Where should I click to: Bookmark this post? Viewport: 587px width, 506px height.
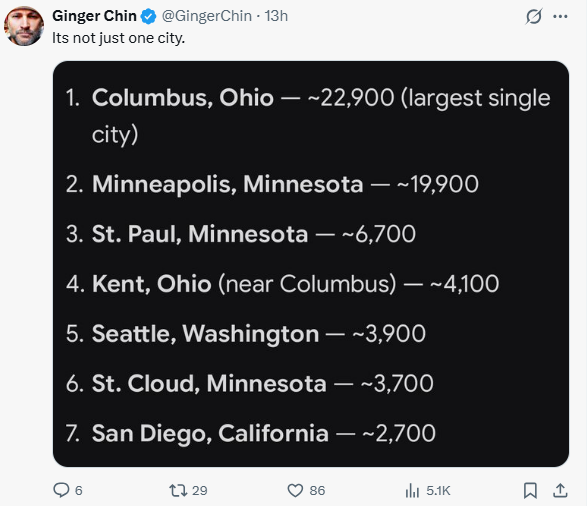530,490
